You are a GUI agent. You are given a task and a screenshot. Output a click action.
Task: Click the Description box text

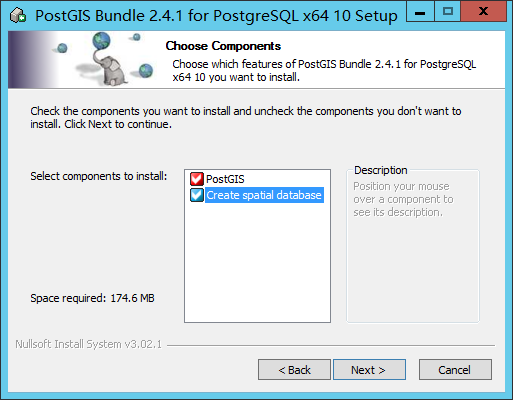(x=403, y=199)
